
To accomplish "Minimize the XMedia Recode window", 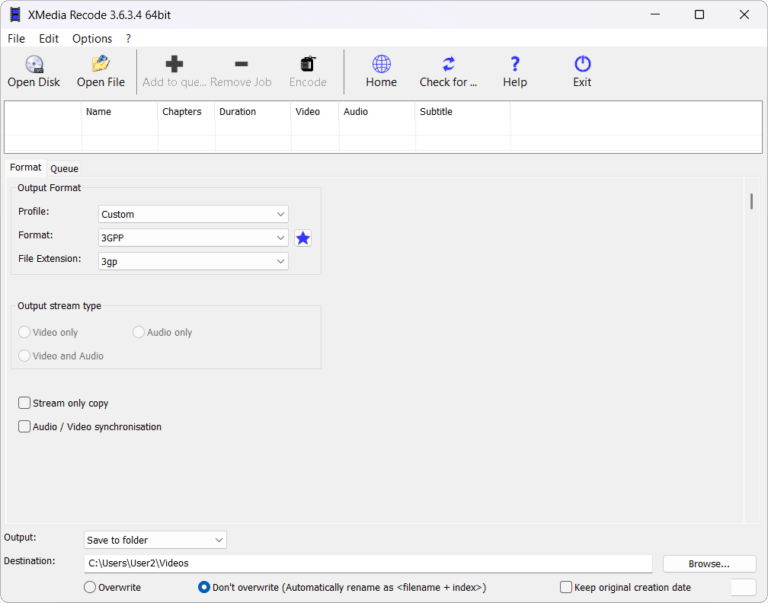I will point(655,15).
